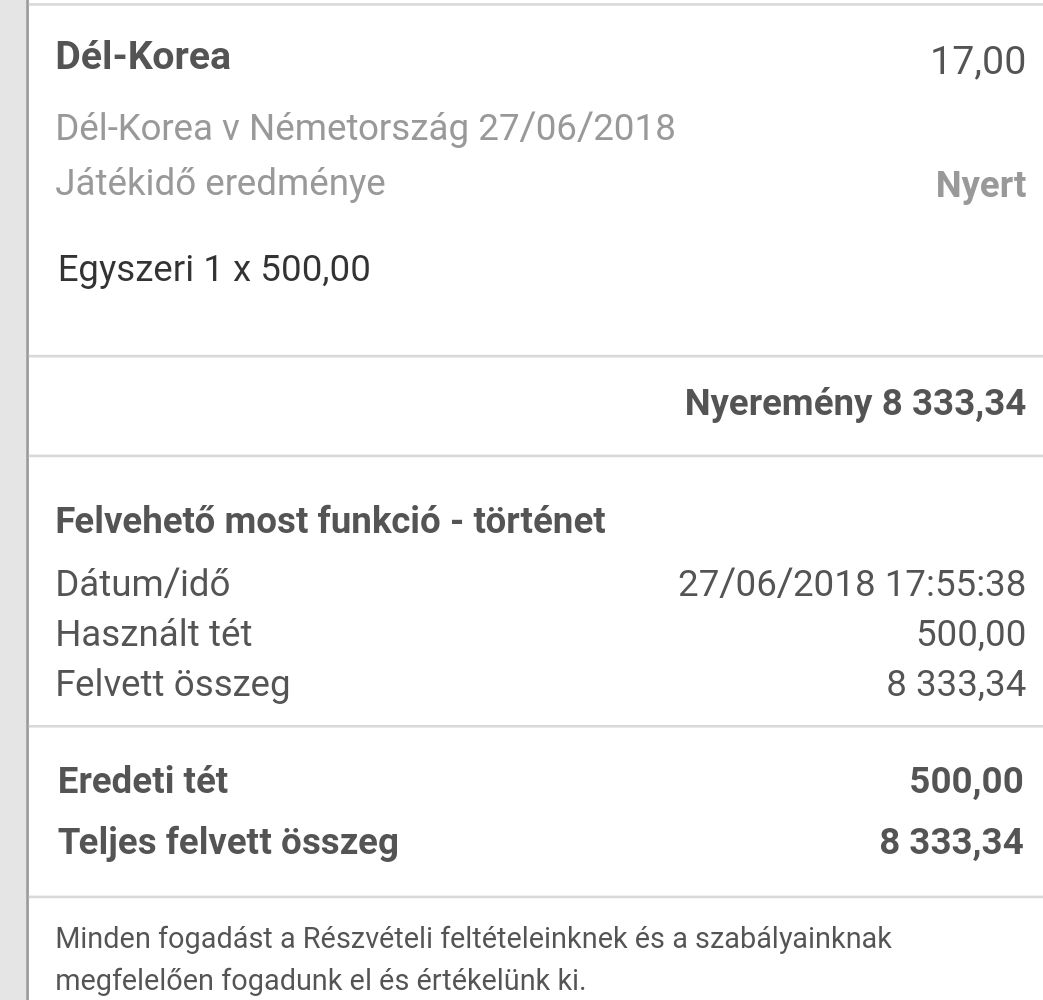Click the Dél-Korea selection title

[x=143, y=56]
